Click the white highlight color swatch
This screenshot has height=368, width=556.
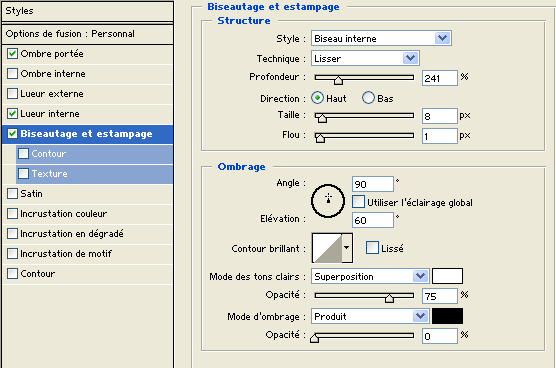(447, 276)
